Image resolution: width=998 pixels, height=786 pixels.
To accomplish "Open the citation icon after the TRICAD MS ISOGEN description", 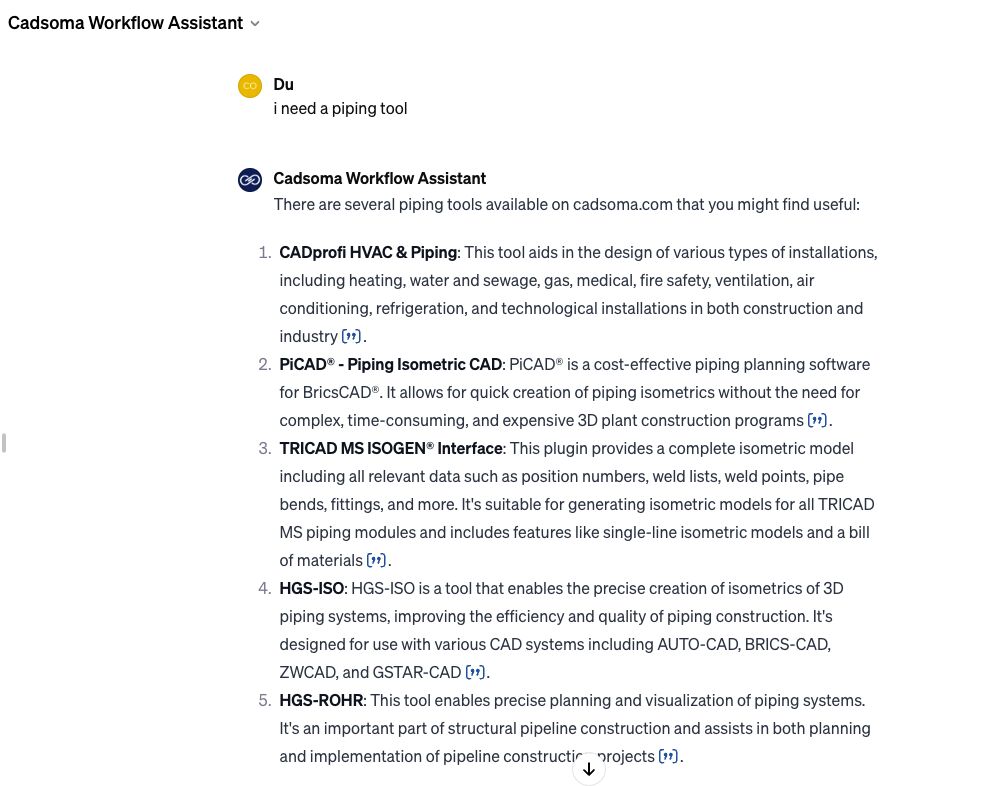I will pyautogui.click(x=377, y=560).
